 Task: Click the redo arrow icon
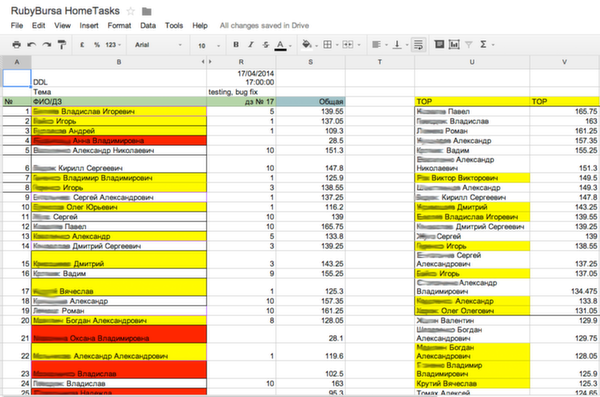(47, 45)
